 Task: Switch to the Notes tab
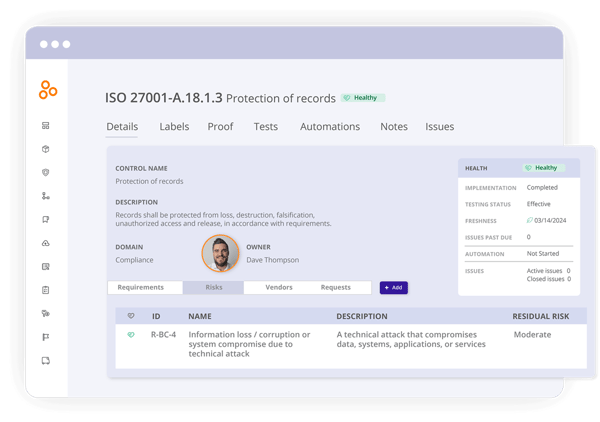[394, 127]
